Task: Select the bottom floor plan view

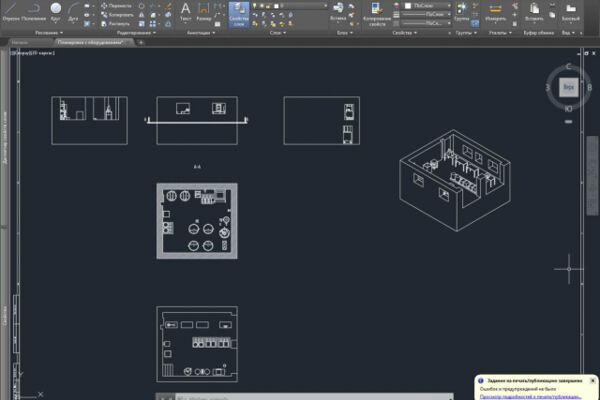Action: pos(197,344)
